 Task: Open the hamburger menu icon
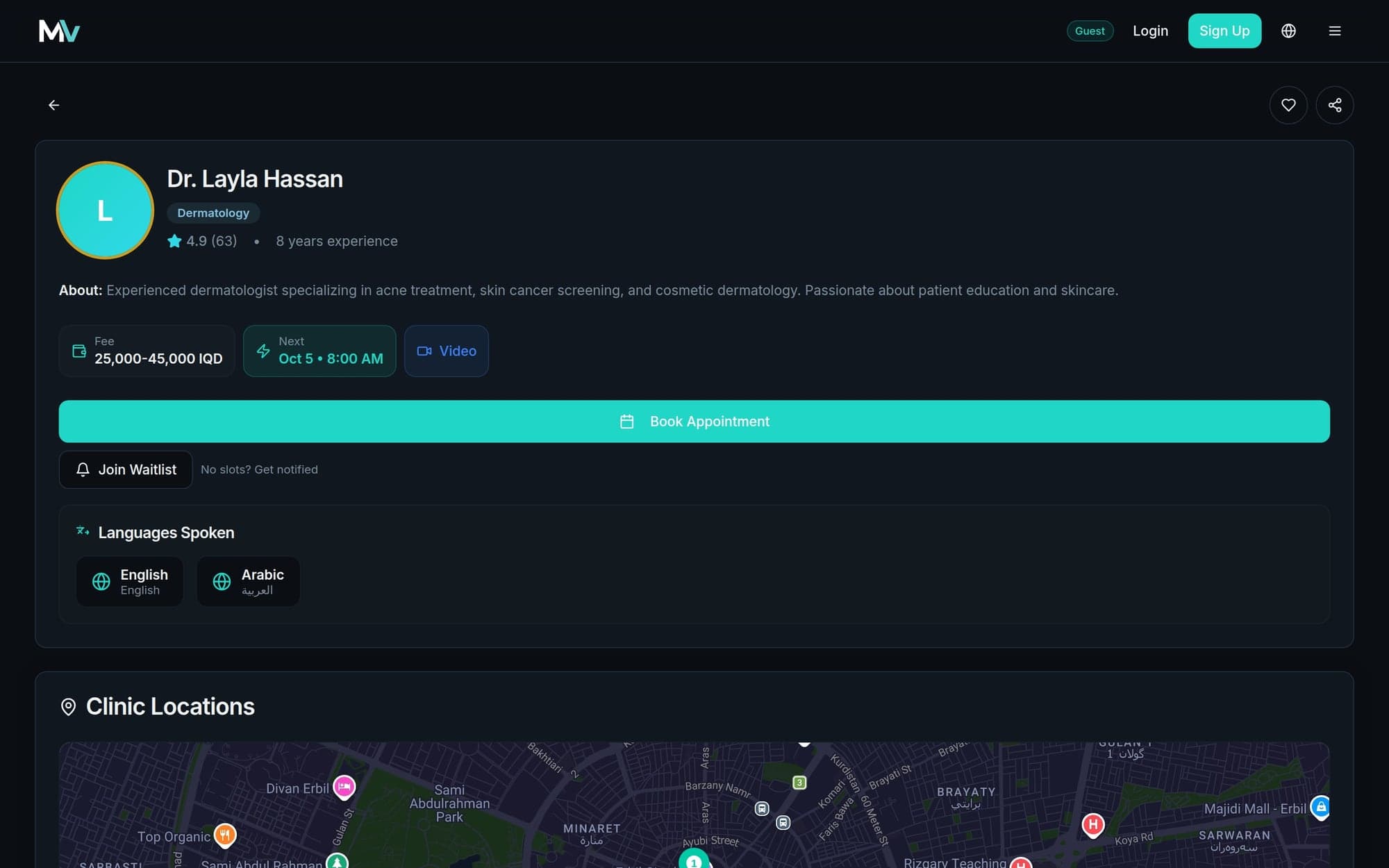[1334, 31]
